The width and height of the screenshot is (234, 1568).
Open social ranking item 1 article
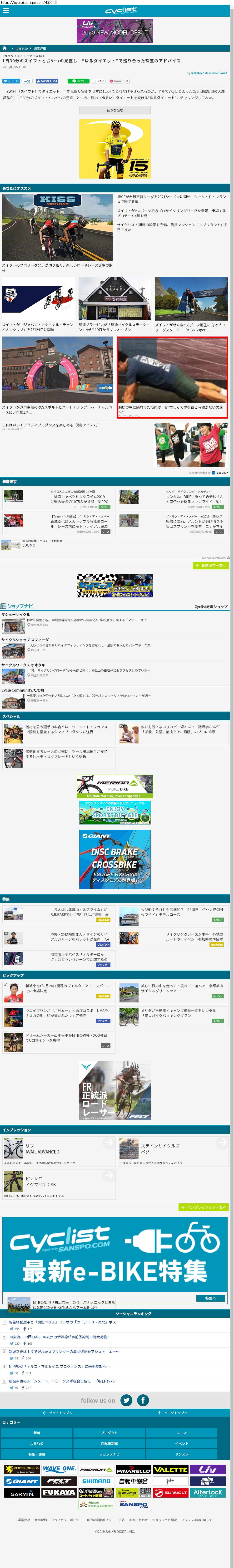[65, 1322]
